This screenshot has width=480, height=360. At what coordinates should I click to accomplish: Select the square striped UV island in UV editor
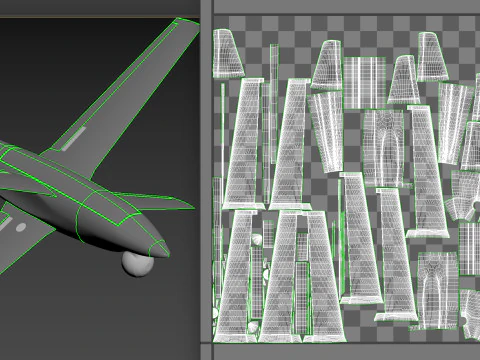pyautogui.click(x=365, y=83)
